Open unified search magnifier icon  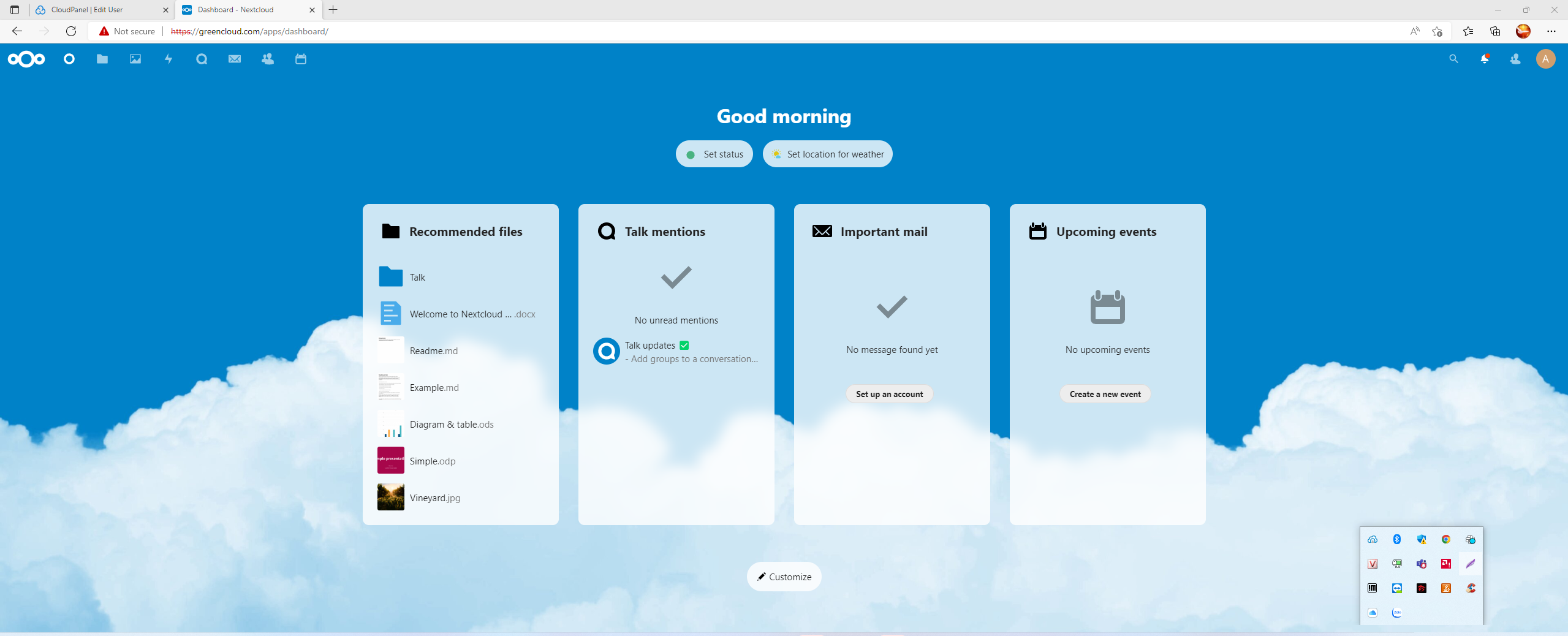pos(1453,59)
